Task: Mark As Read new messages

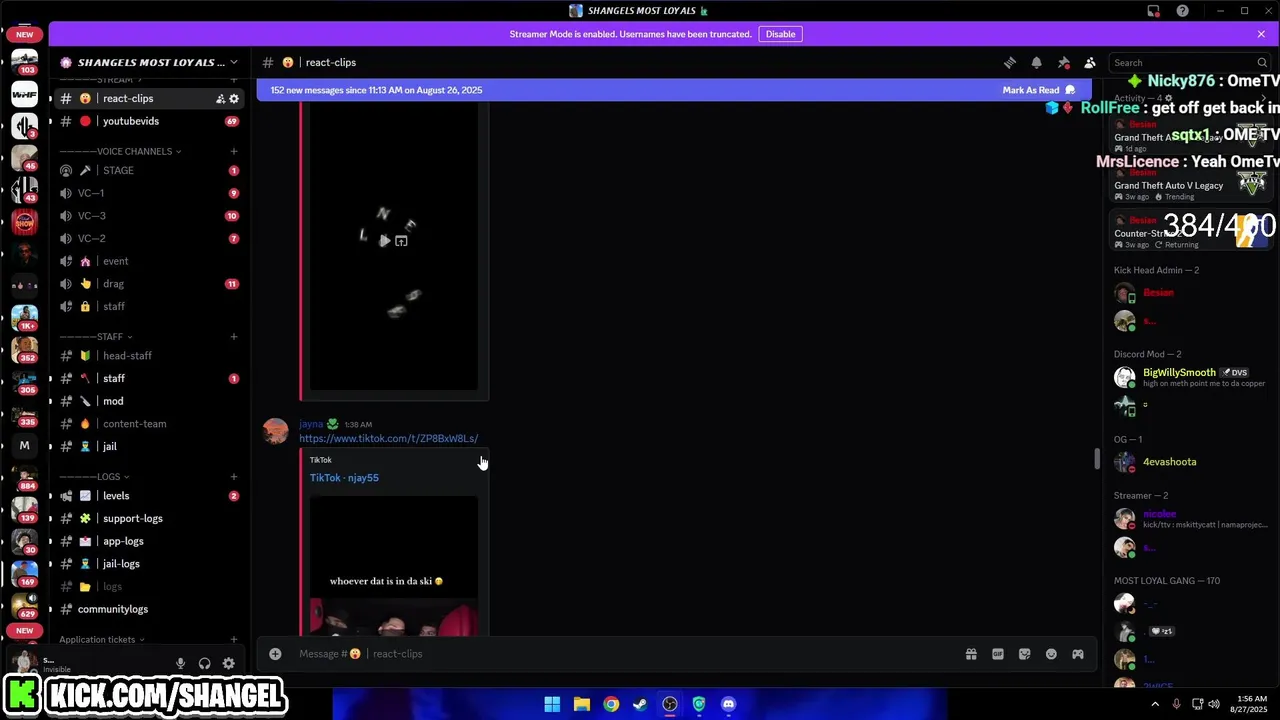Action: click(x=1038, y=90)
